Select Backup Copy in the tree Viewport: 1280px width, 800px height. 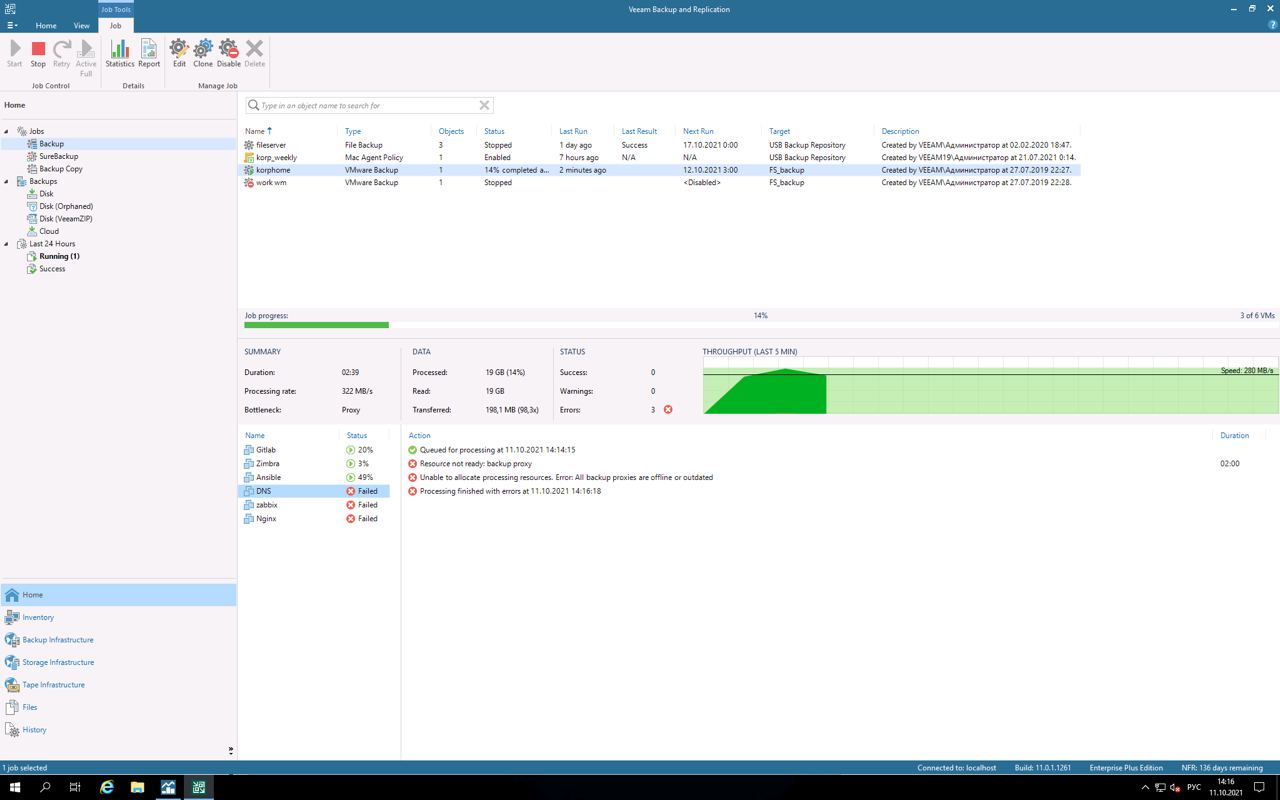click(60, 169)
